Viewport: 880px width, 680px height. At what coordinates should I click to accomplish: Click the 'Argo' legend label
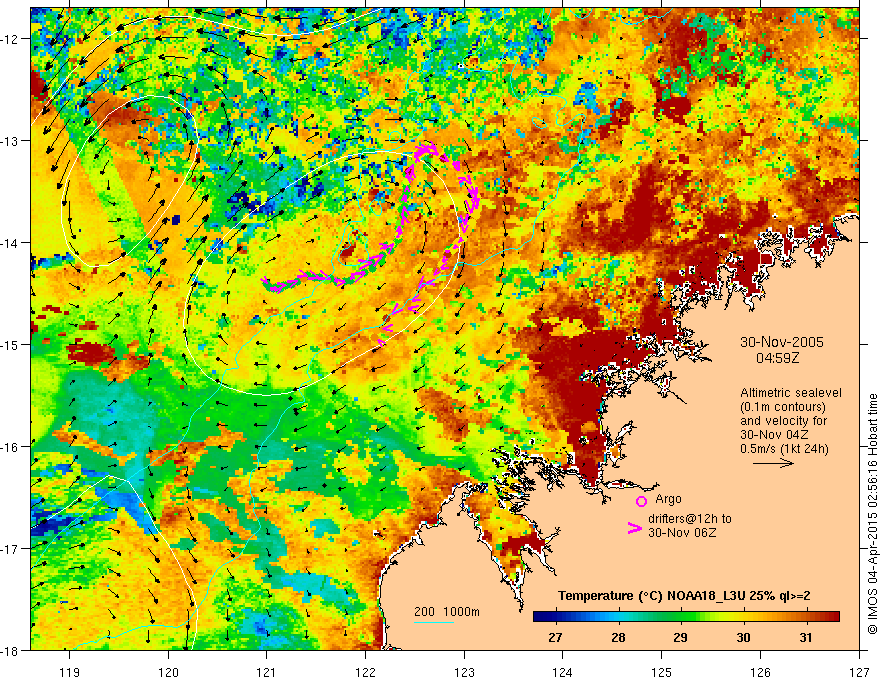[668, 499]
